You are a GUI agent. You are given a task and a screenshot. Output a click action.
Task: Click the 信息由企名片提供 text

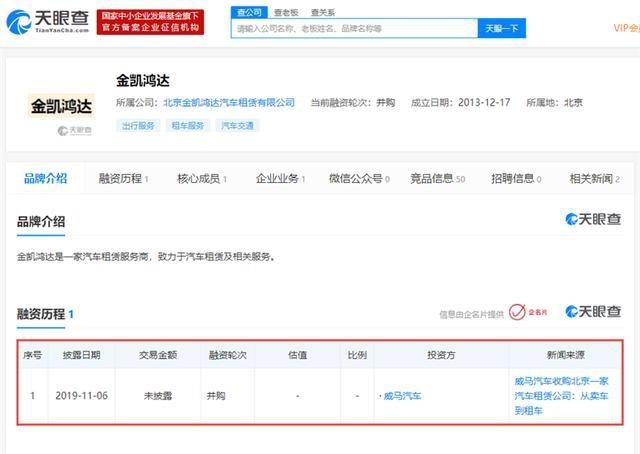tap(471, 314)
